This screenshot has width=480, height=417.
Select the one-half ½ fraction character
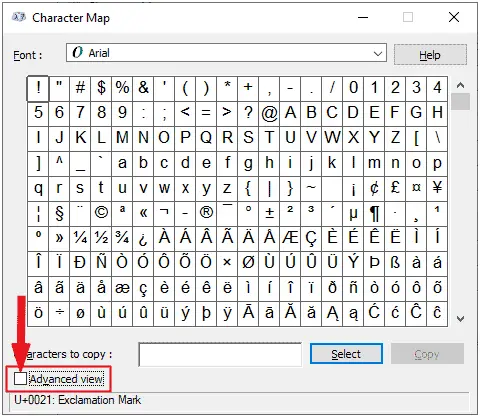coord(101,238)
